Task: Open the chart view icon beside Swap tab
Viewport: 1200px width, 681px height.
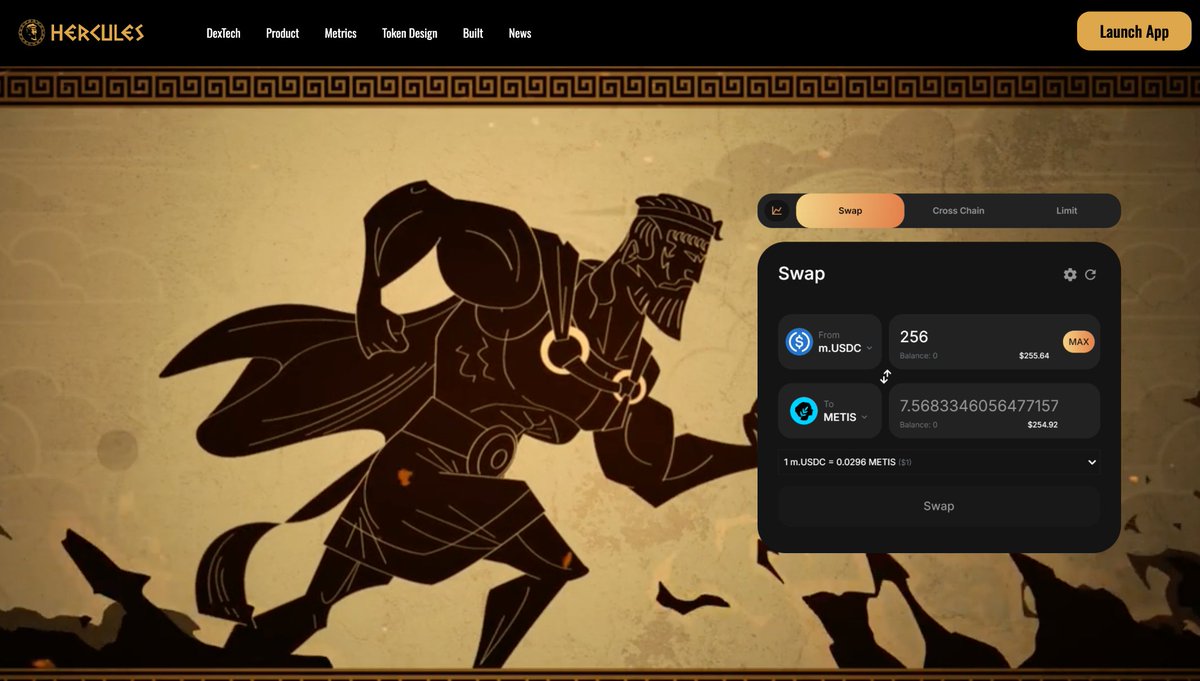Action: [x=777, y=211]
